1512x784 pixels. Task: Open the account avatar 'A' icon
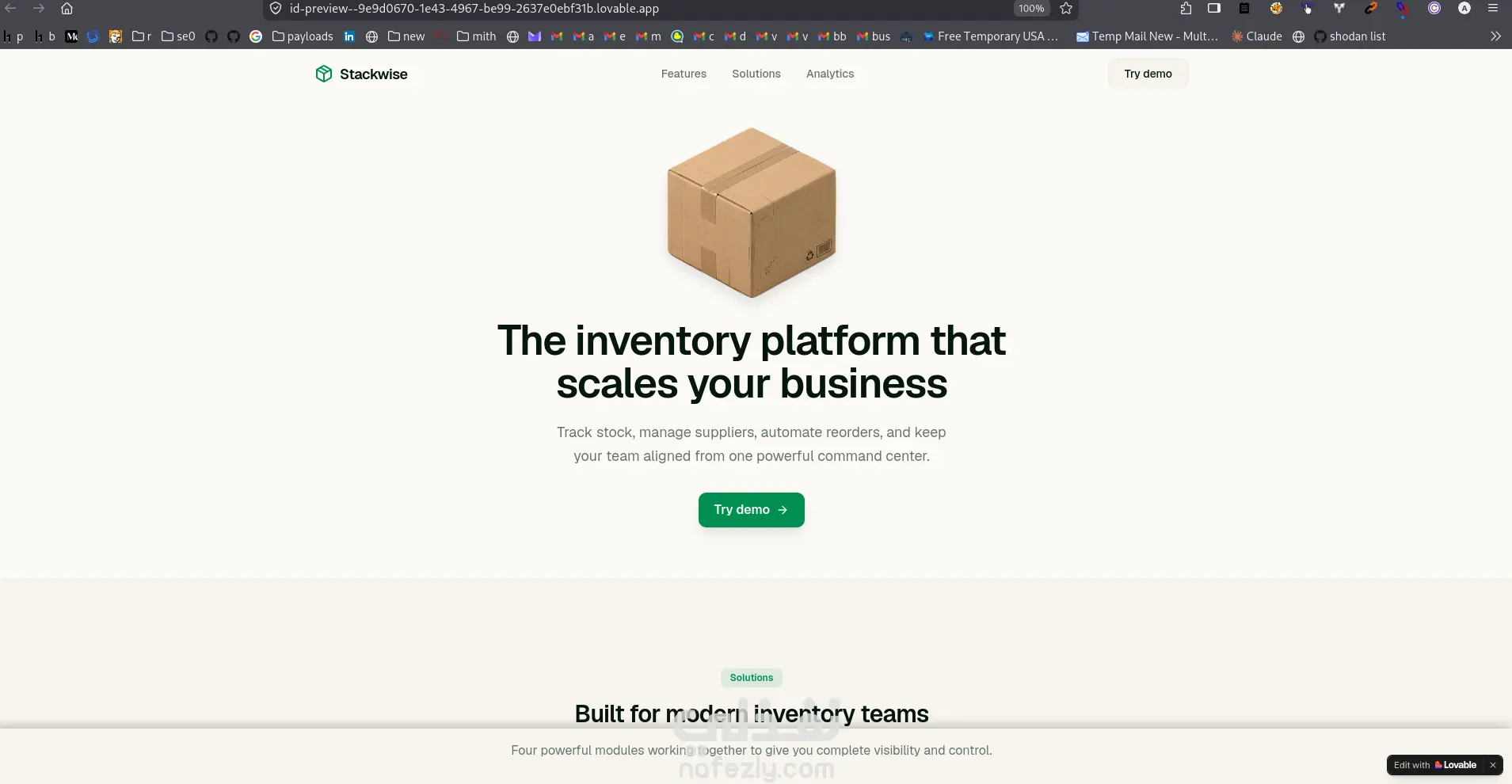pos(1464,9)
